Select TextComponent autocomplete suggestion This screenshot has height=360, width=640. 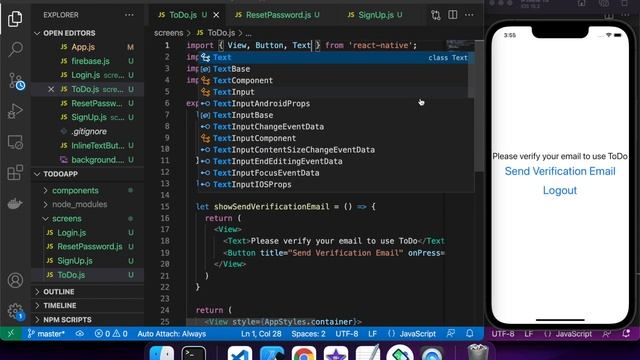tap(334, 80)
